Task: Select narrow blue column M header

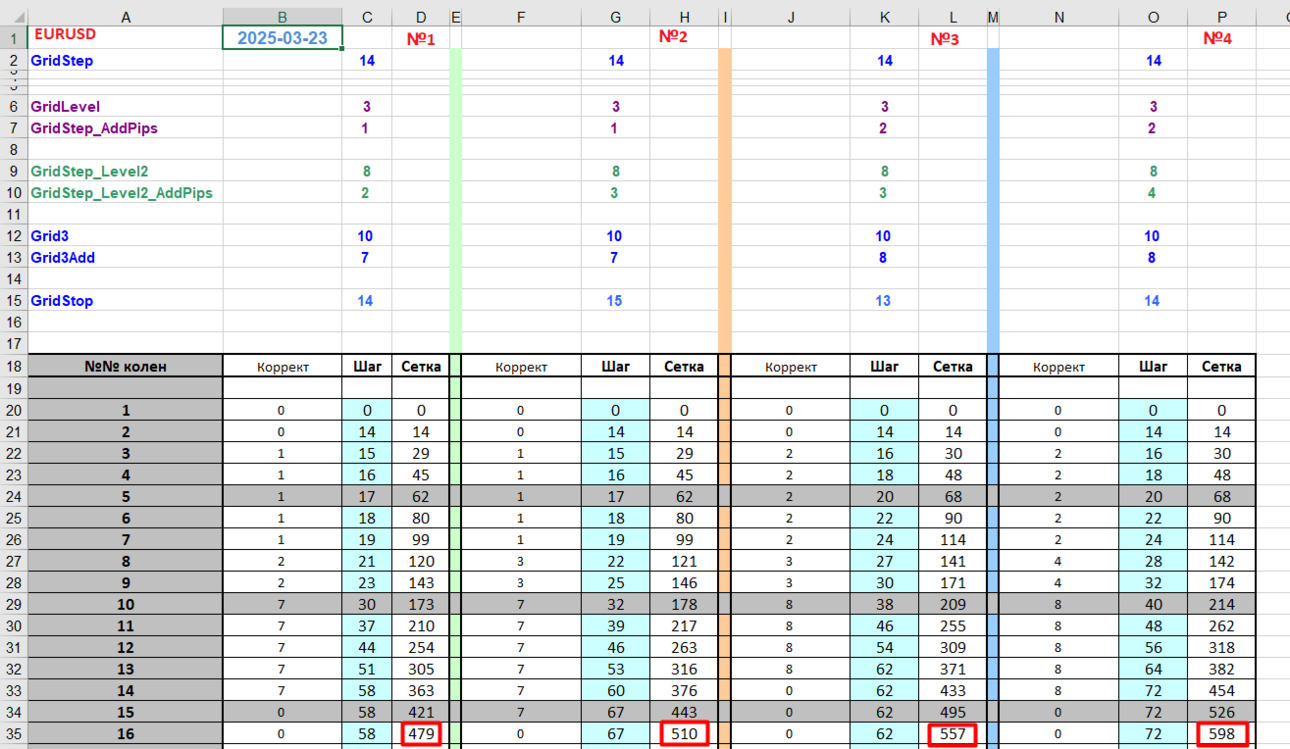Action: coord(993,17)
